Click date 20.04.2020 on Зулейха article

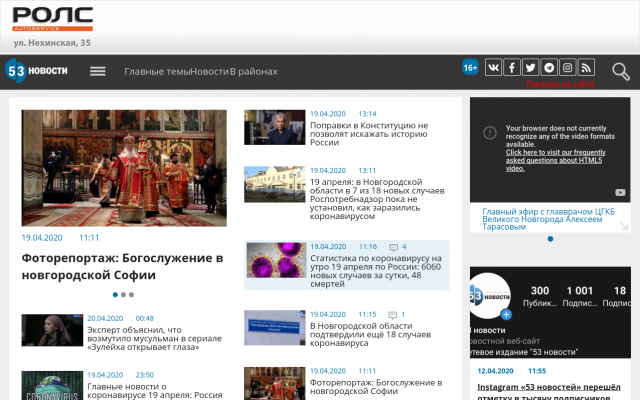[x=105, y=318]
